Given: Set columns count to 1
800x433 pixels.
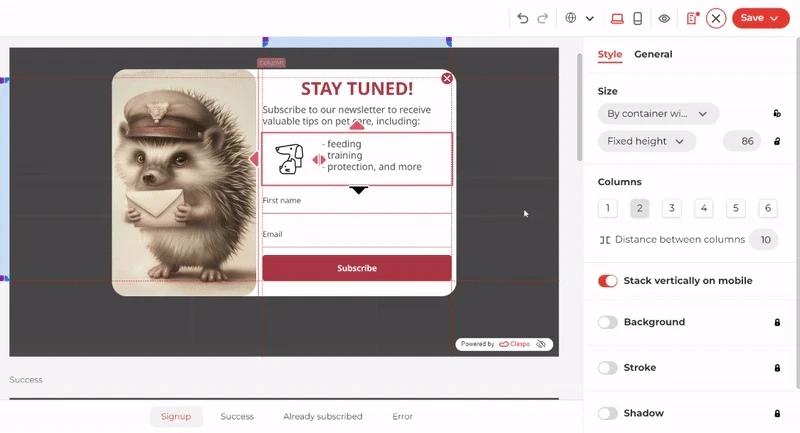Looking at the screenshot, I should tap(608, 208).
